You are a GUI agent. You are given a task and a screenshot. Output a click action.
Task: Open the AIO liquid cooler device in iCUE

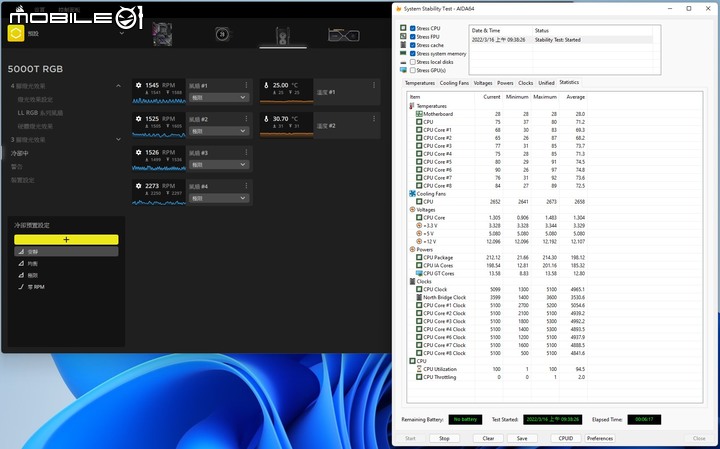pos(223,34)
